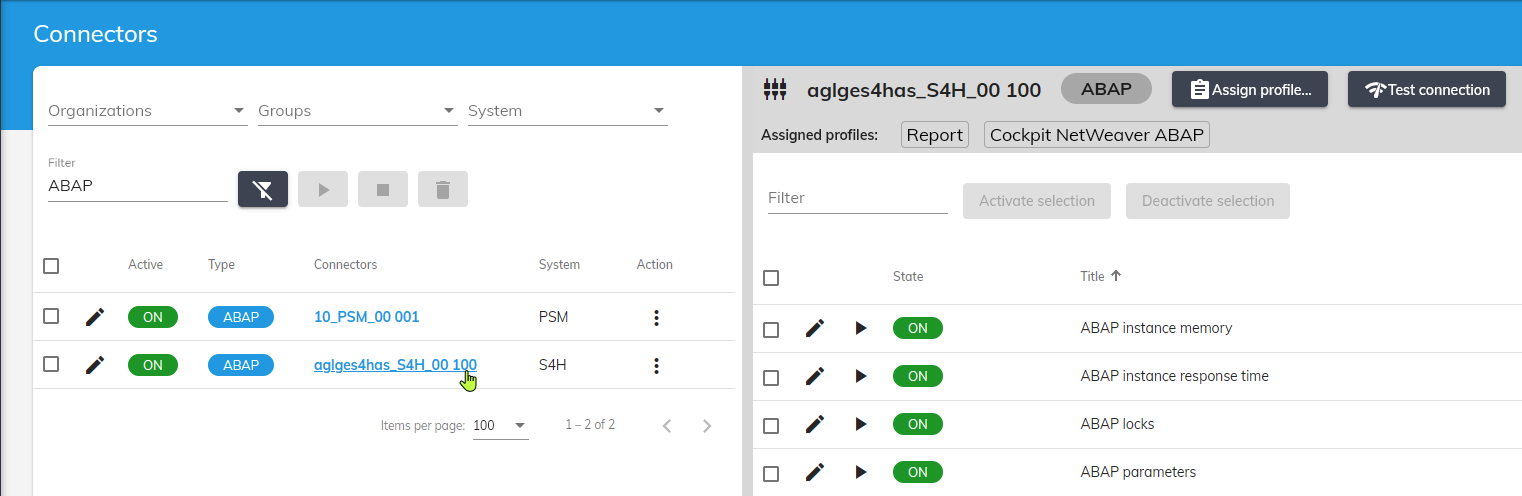Click the clear filter icon button

[x=263, y=189]
